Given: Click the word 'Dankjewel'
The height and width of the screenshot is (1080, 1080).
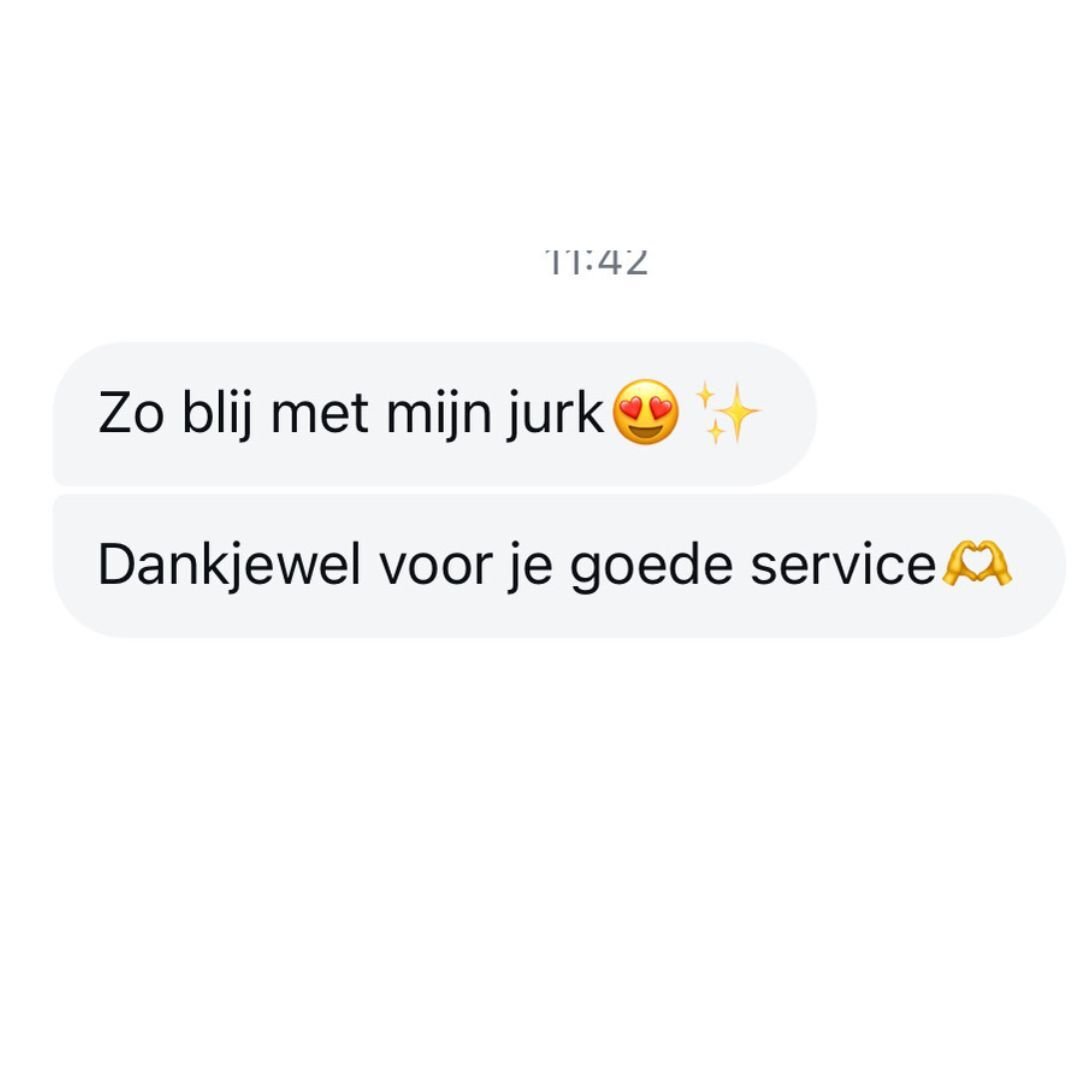Looking at the screenshot, I should 229,566.
